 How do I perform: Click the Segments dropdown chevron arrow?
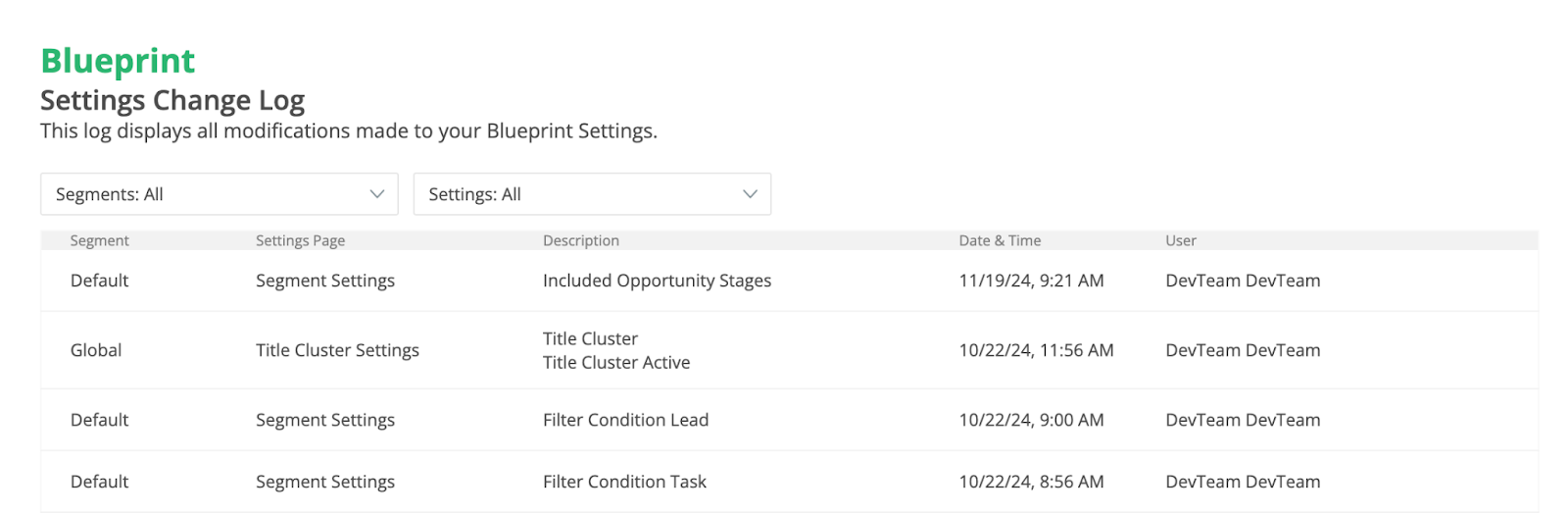coord(376,194)
